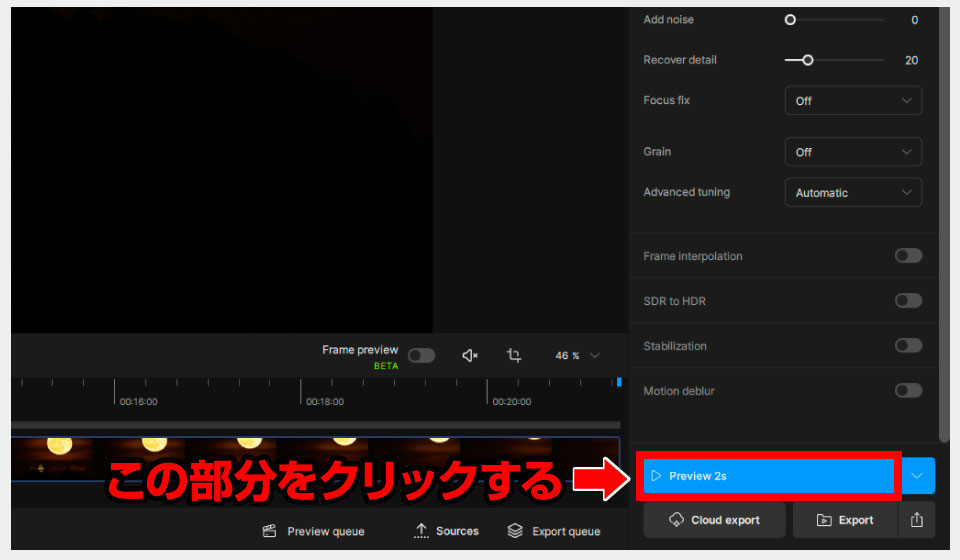
Task: Open the Focus fix dropdown
Action: 853,101
